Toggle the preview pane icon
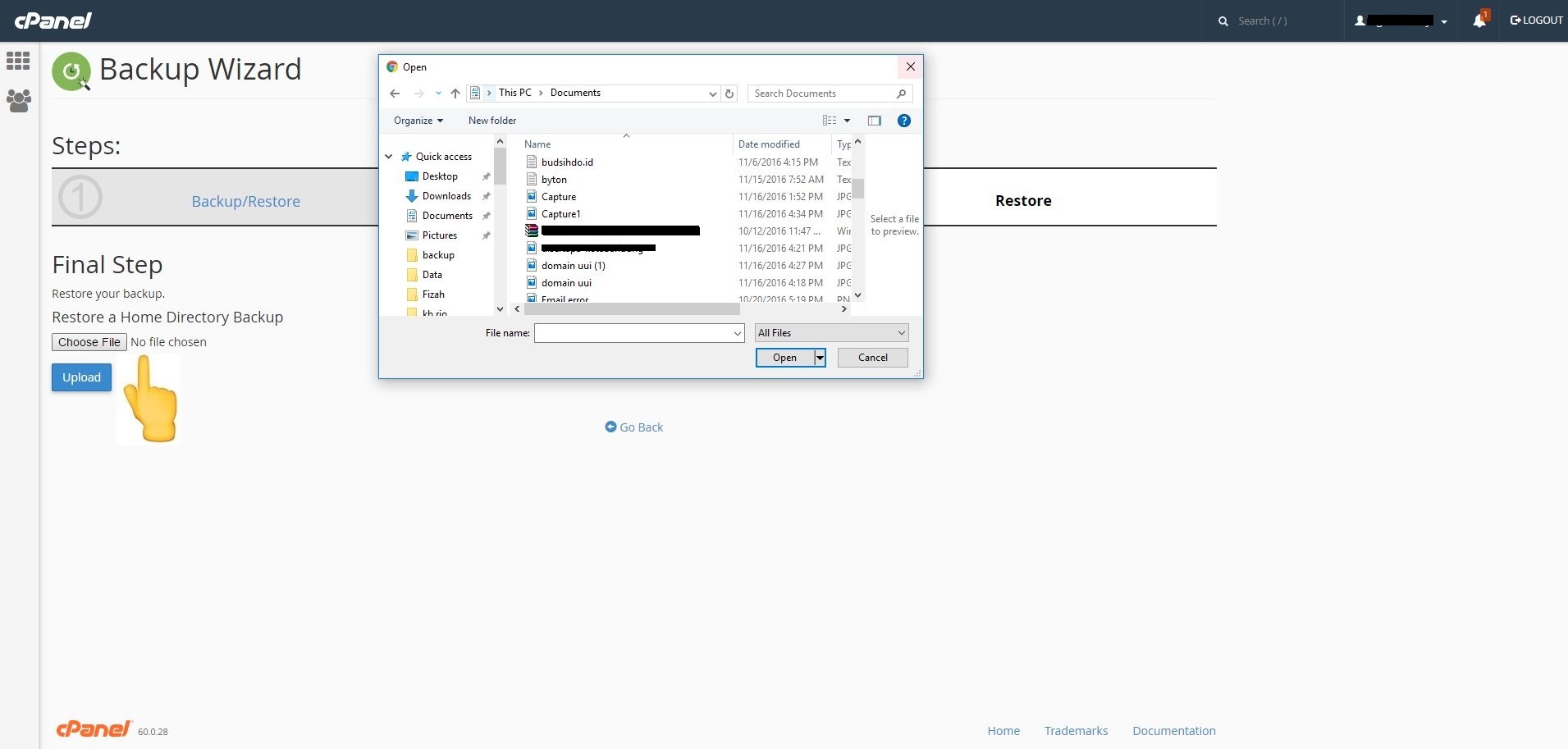The height and width of the screenshot is (749, 1568). pyautogui.click(x=875, y=121)
